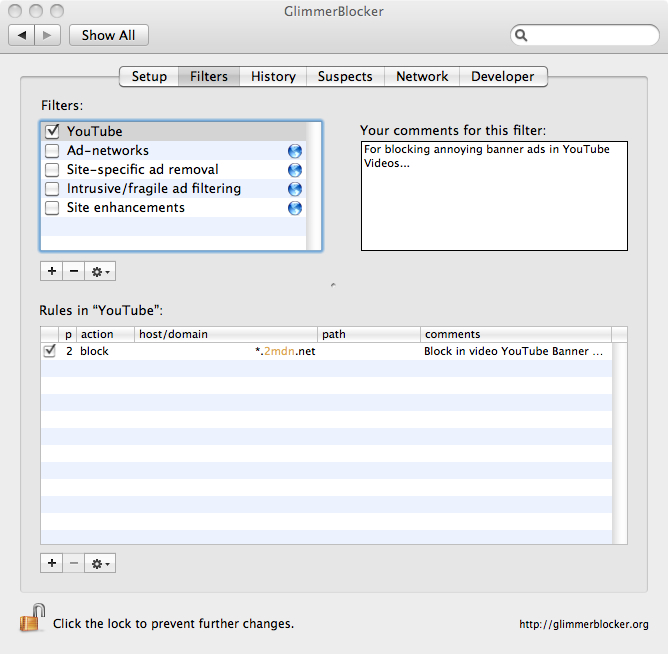Screen dimensions: 668x654
Task: Select the Site enhancements filter row
Action: tap(173, 207)
